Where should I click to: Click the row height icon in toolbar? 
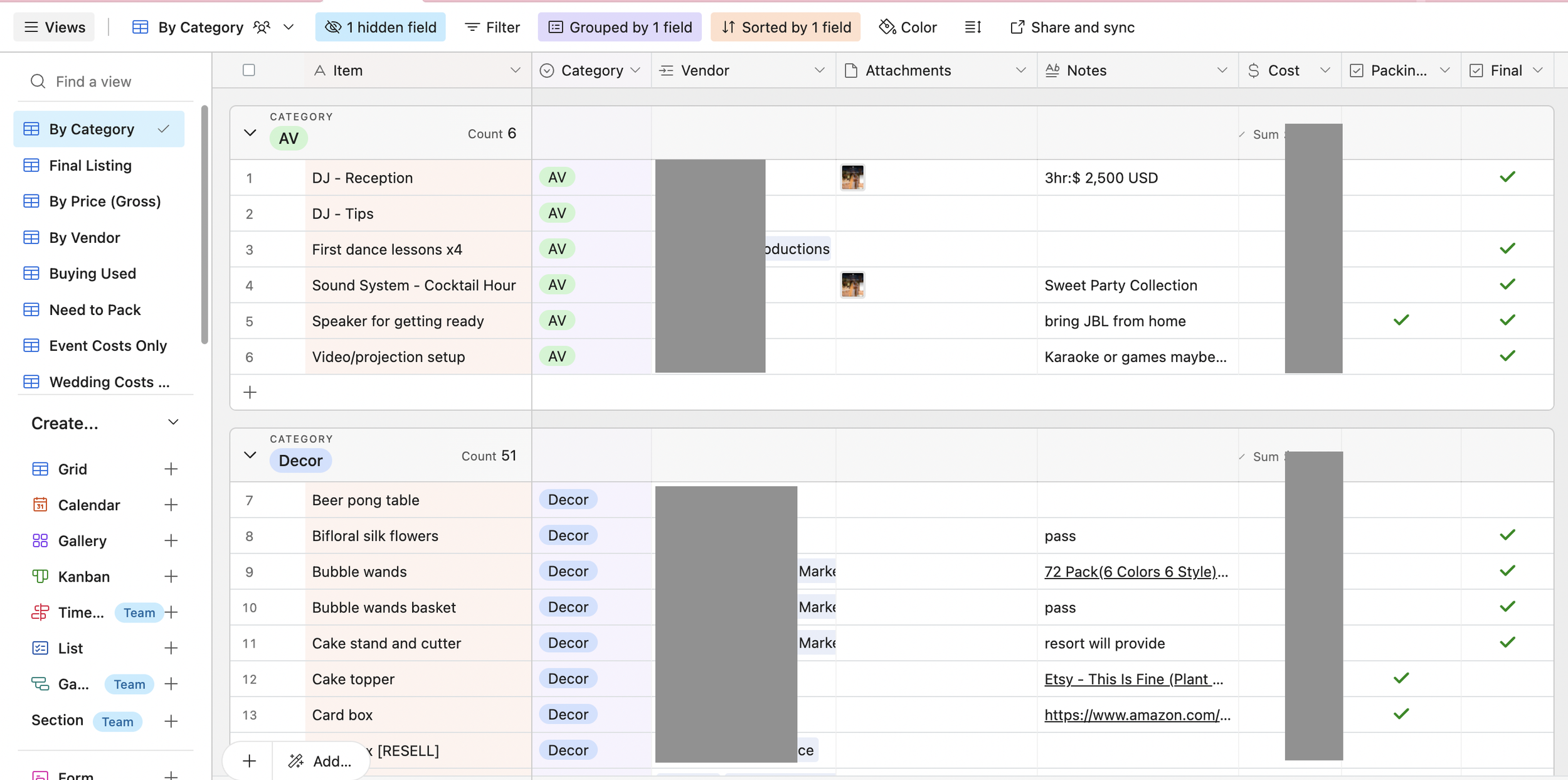973,27
